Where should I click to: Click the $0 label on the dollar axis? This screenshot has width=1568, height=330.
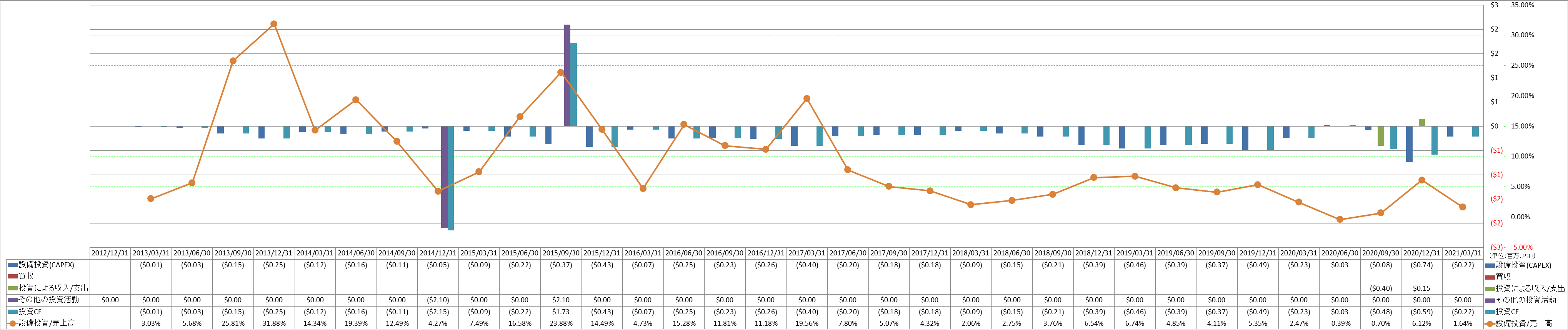[1494, 126]
